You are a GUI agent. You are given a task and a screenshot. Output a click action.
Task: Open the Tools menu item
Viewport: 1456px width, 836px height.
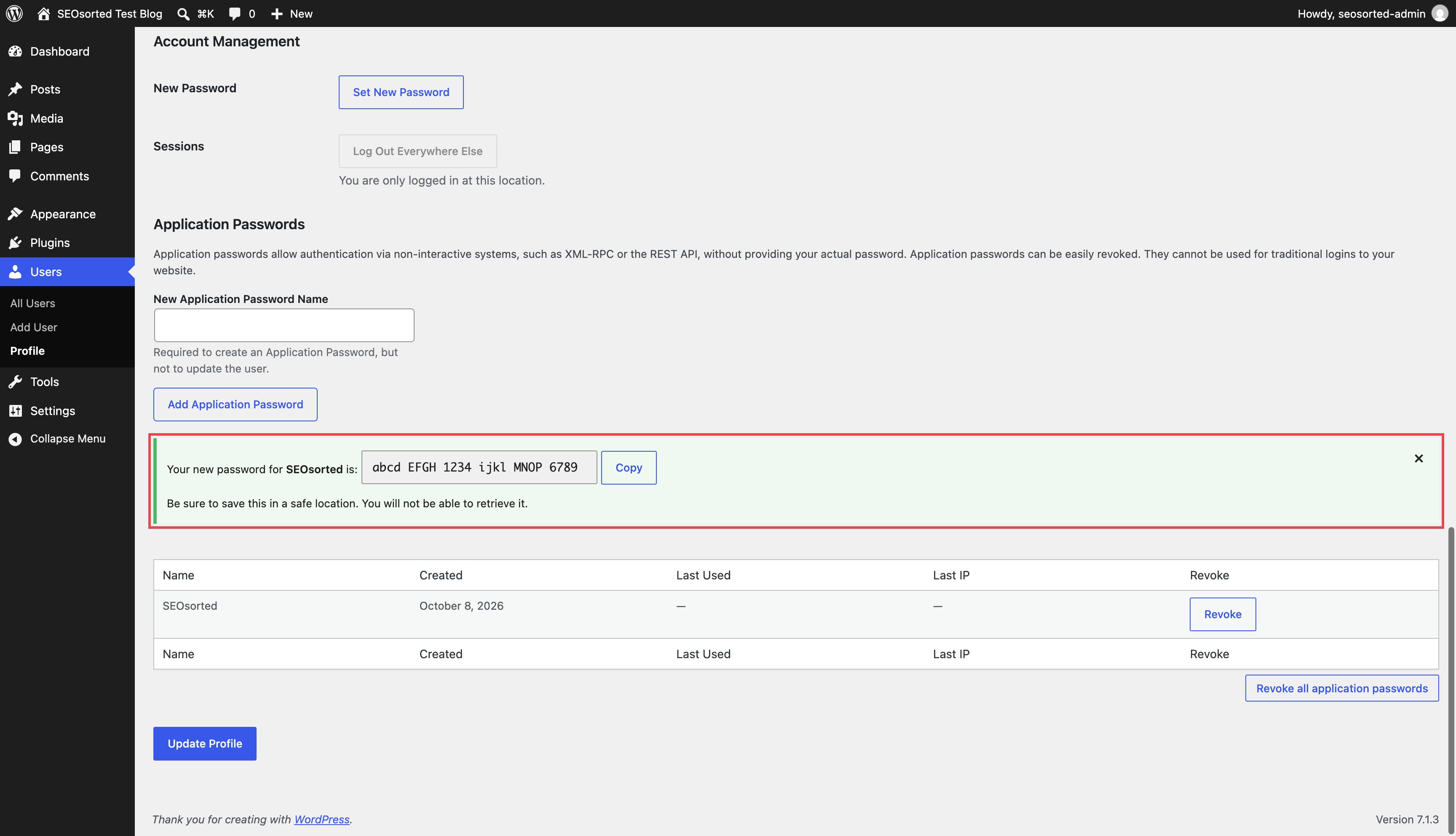coord(67,381)
